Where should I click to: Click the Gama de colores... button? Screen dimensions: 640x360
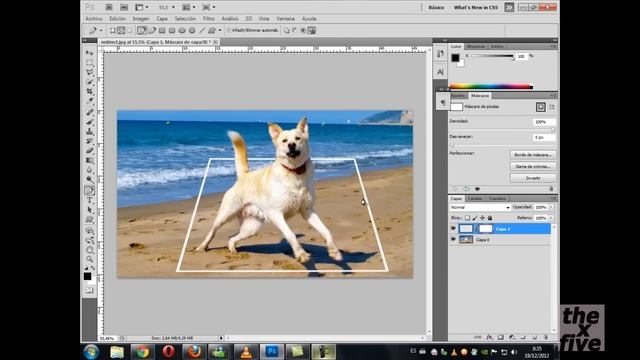[x=533, y=167]
